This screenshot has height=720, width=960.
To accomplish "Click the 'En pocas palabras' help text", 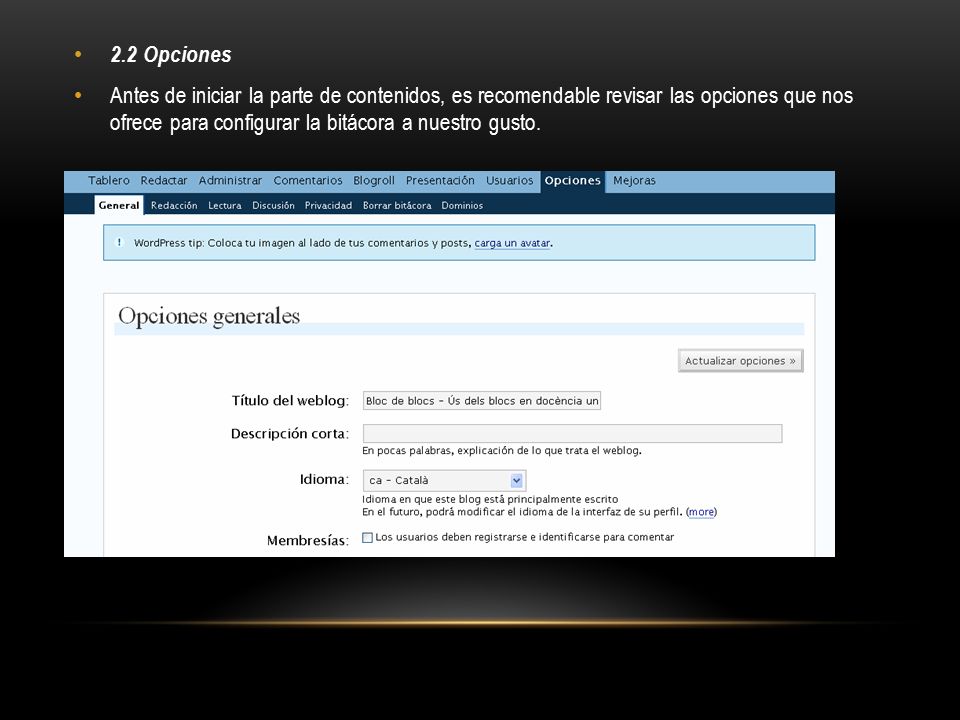I will pyautogui.click(x=501, y=451).
